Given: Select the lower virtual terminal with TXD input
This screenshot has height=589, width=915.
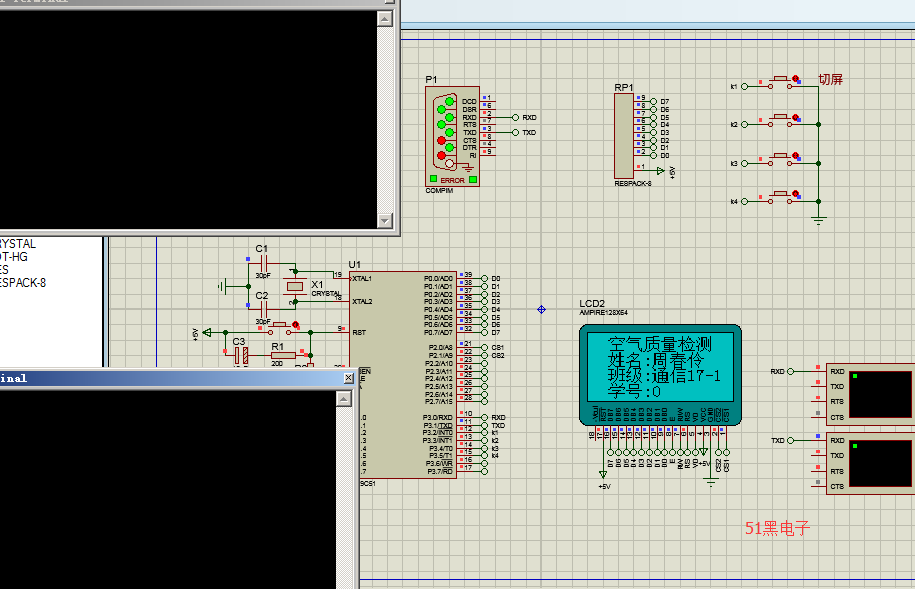Looking at the screenshot, I should click(869, 463).
